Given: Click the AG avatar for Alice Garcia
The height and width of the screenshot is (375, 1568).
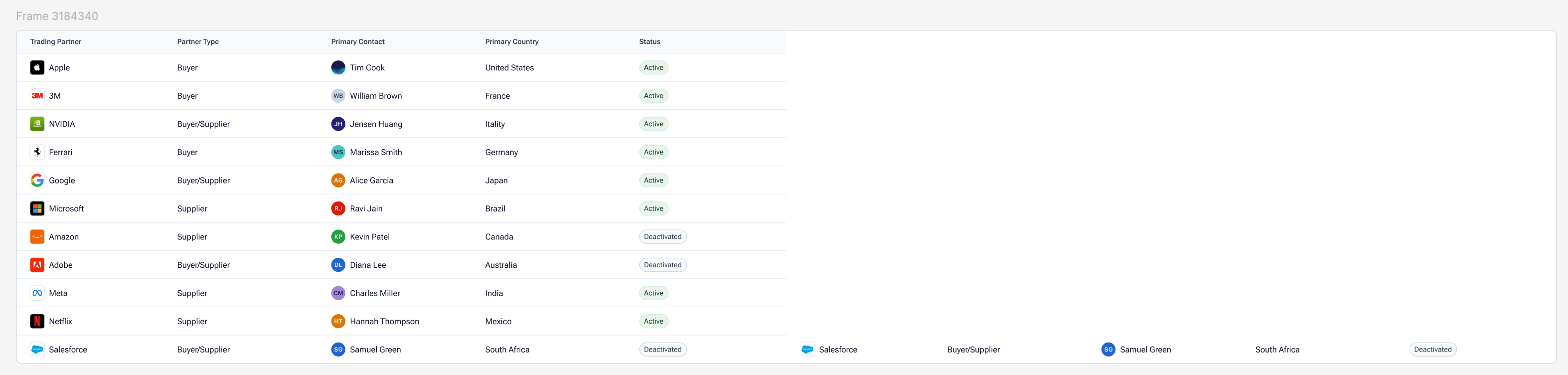Looking at the screenshot, I should tap(338, 180).
